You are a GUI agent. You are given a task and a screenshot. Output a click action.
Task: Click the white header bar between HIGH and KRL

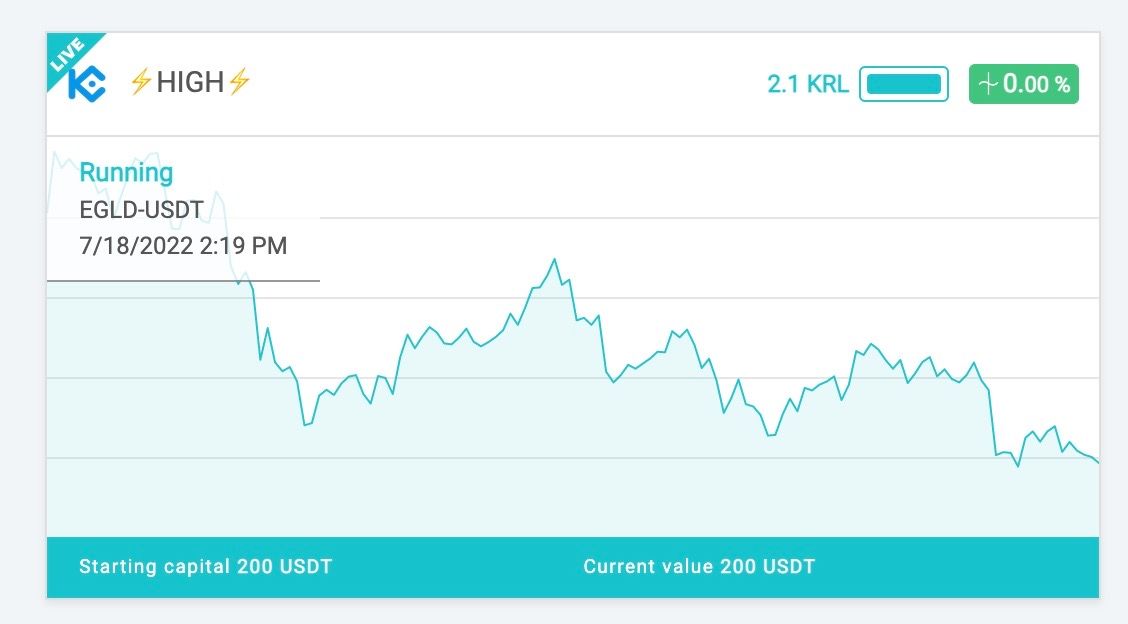[504, 84]
